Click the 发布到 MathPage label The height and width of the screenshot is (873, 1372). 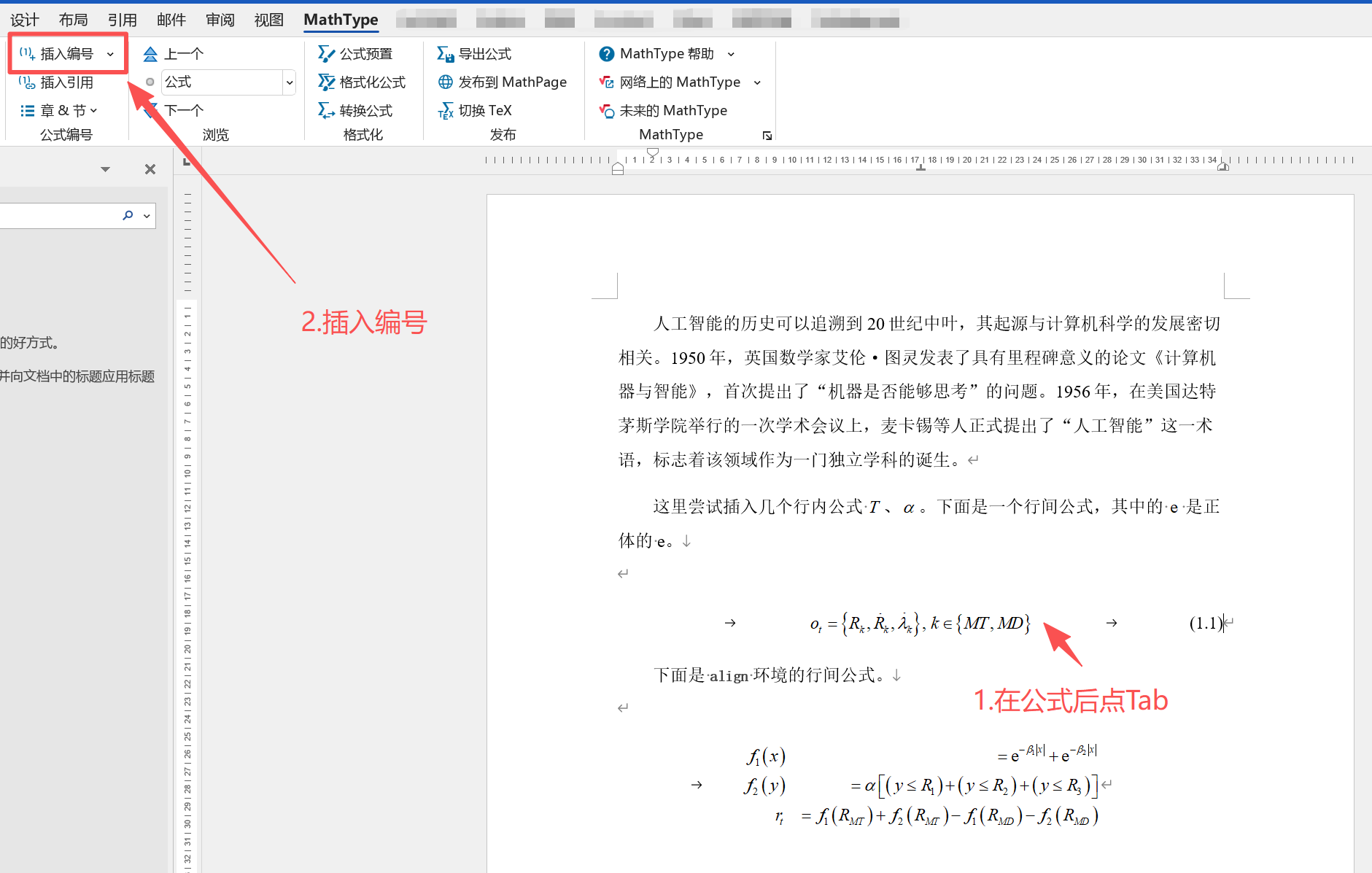(512, 82)
